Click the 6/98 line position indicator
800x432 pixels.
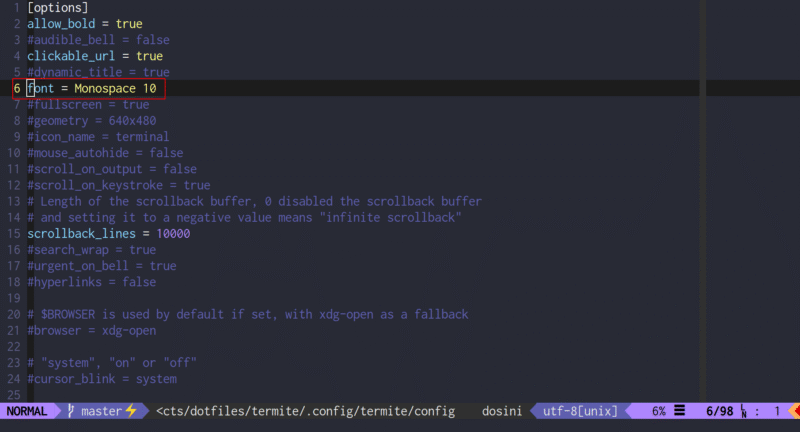[x=719, y=411]
